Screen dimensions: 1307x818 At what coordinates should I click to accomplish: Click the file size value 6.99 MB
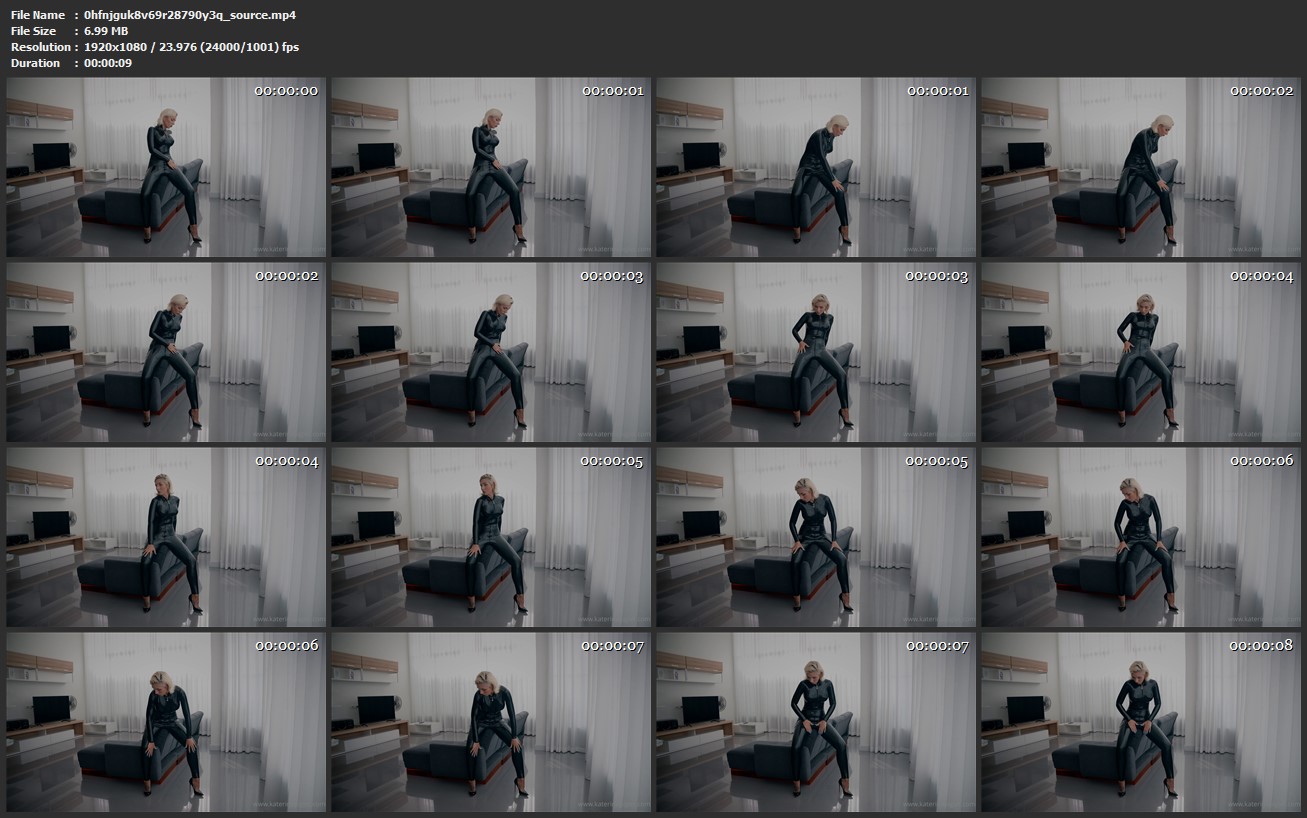click(106, 31)
